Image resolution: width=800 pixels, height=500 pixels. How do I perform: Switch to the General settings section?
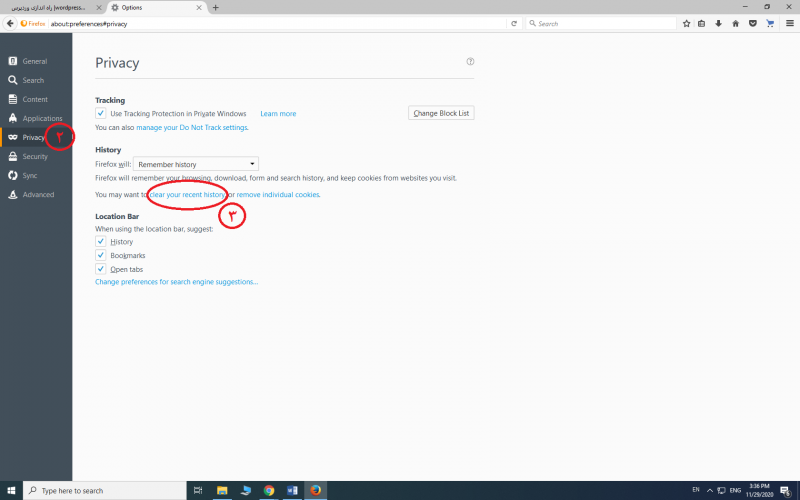tap(35, 61)
